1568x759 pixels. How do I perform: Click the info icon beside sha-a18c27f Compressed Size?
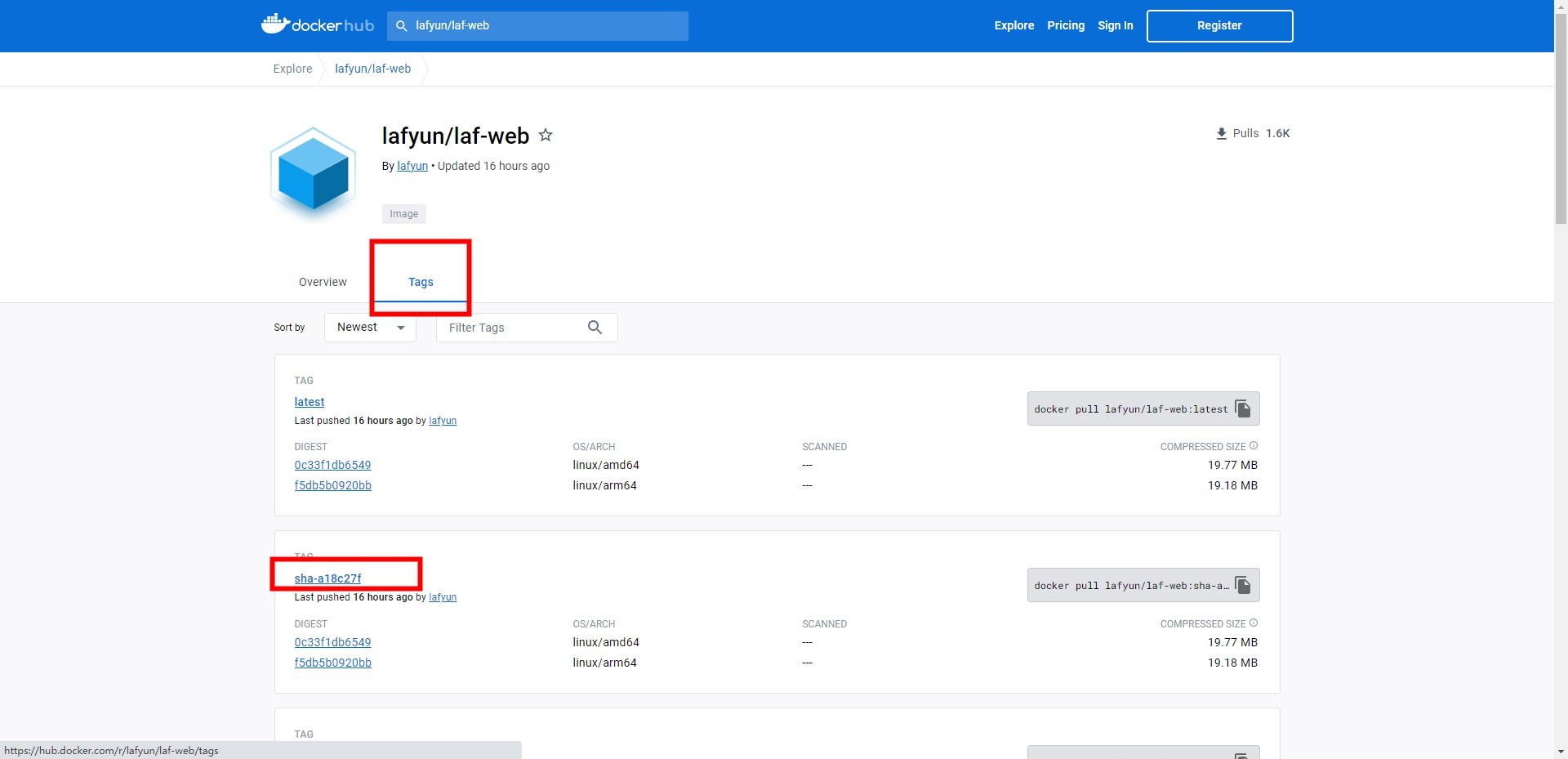(1254, 623)
